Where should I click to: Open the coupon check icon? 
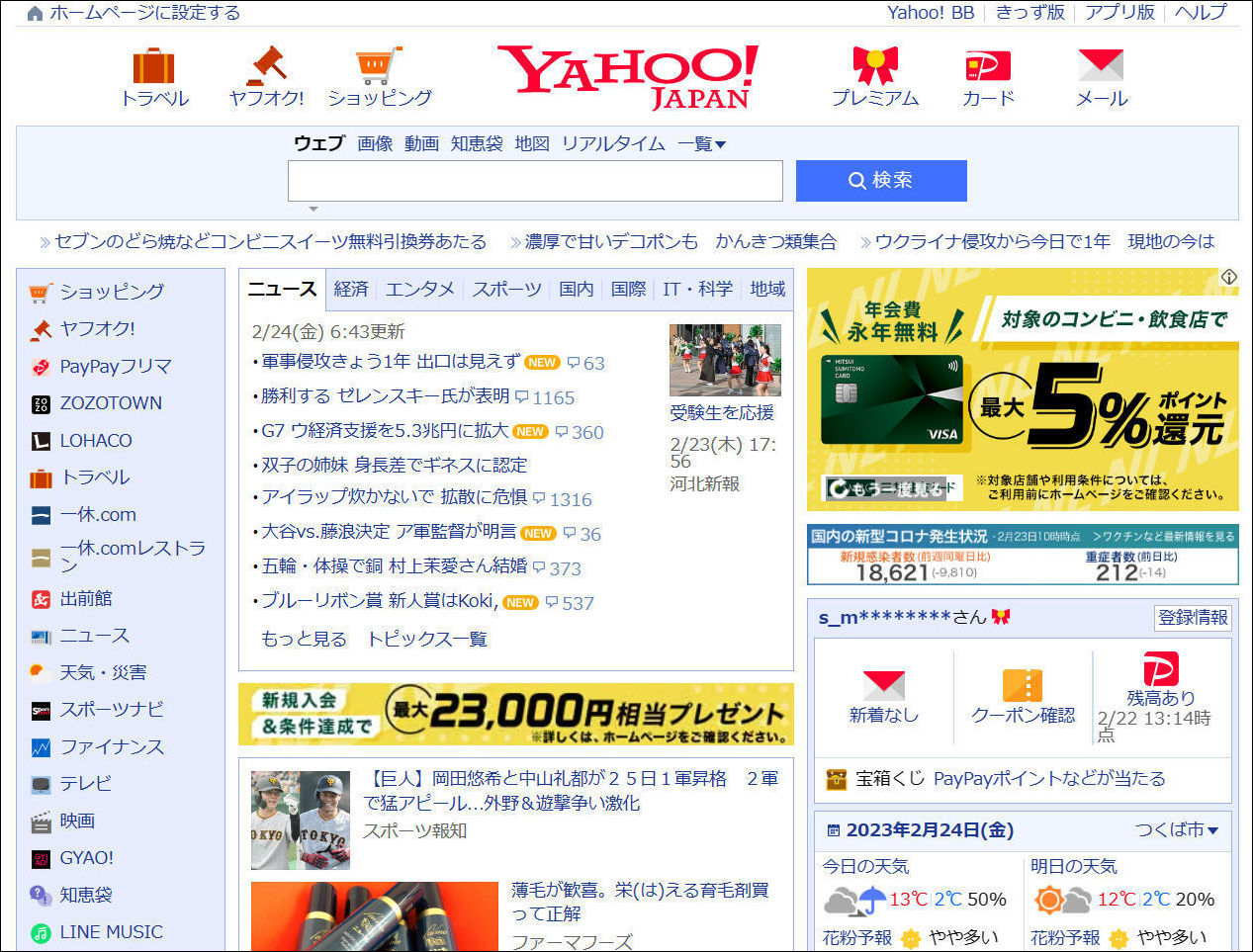[x=1023, y=686]
